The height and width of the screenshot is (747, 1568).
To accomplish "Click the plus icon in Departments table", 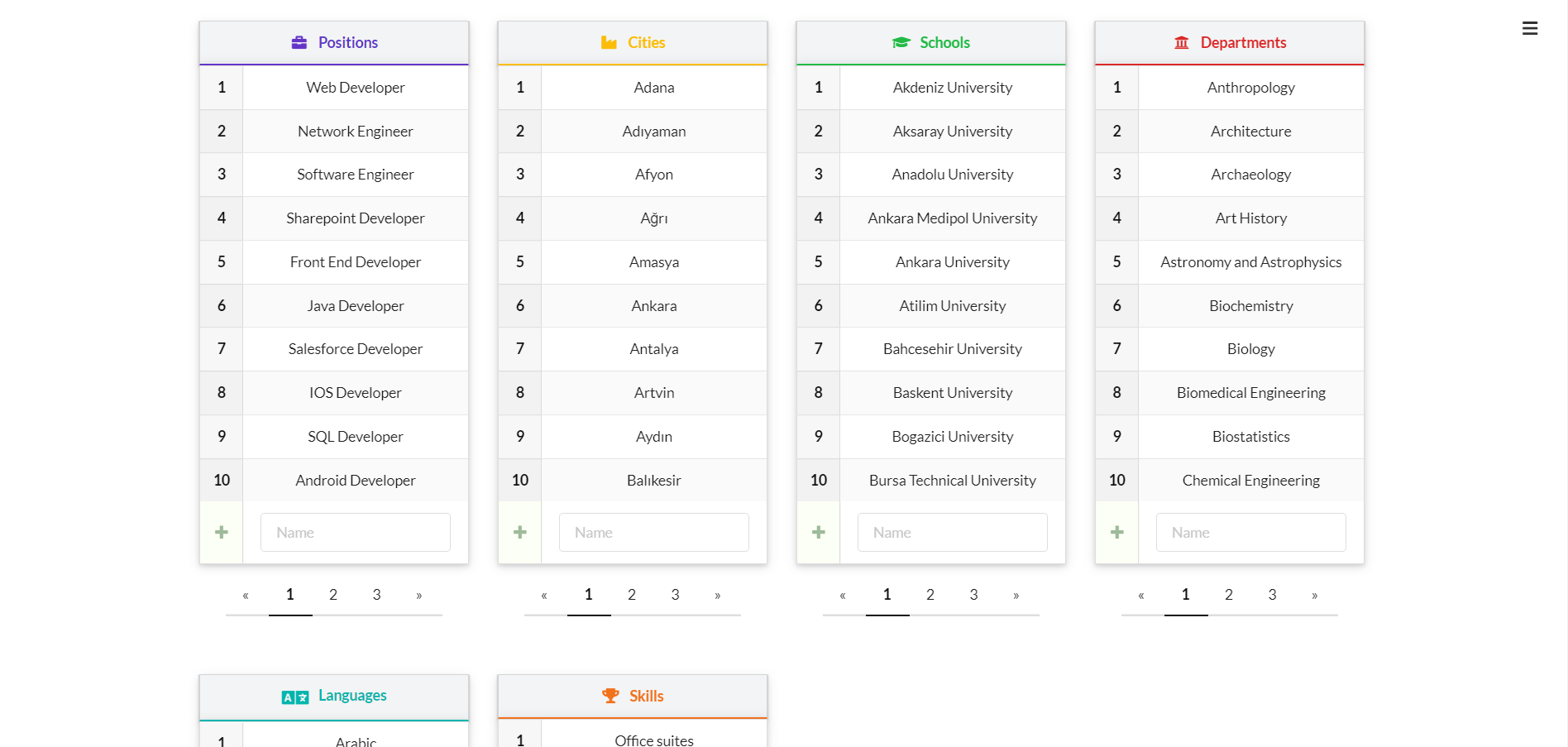I will pos(1117,532).
